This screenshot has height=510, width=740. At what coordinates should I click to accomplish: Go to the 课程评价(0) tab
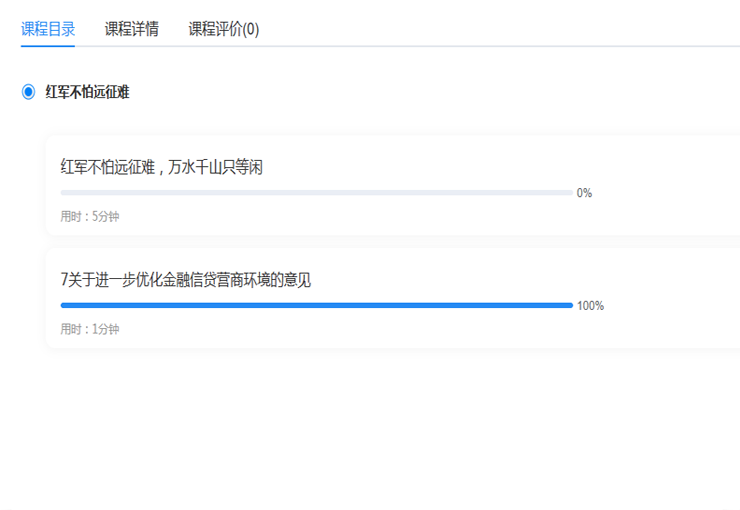click(223, 29)
